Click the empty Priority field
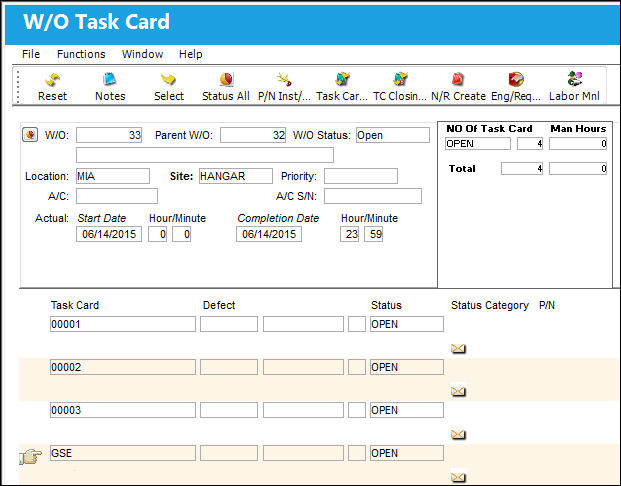 tap(361, 176)
